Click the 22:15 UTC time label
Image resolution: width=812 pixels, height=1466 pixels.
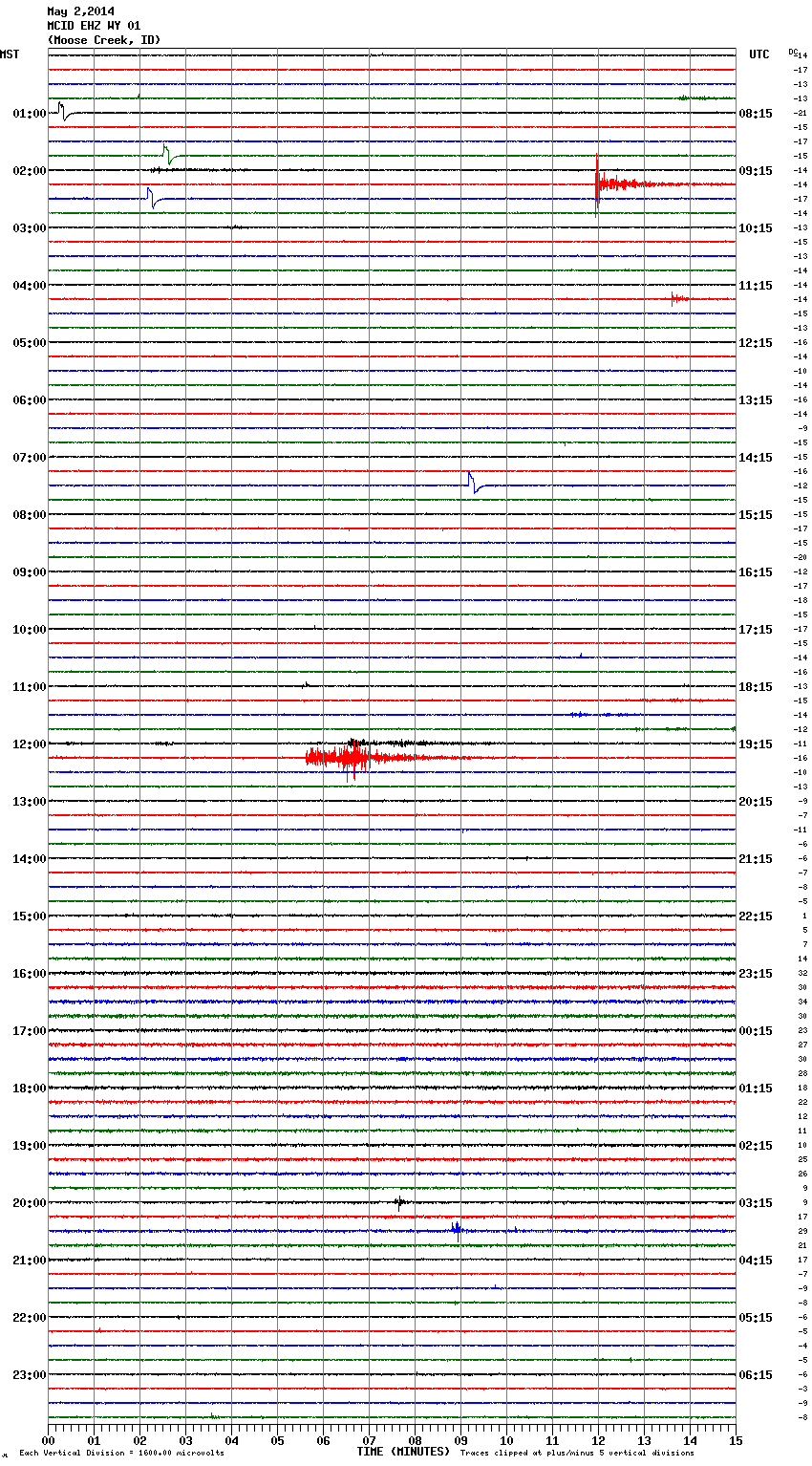(756, 916)
